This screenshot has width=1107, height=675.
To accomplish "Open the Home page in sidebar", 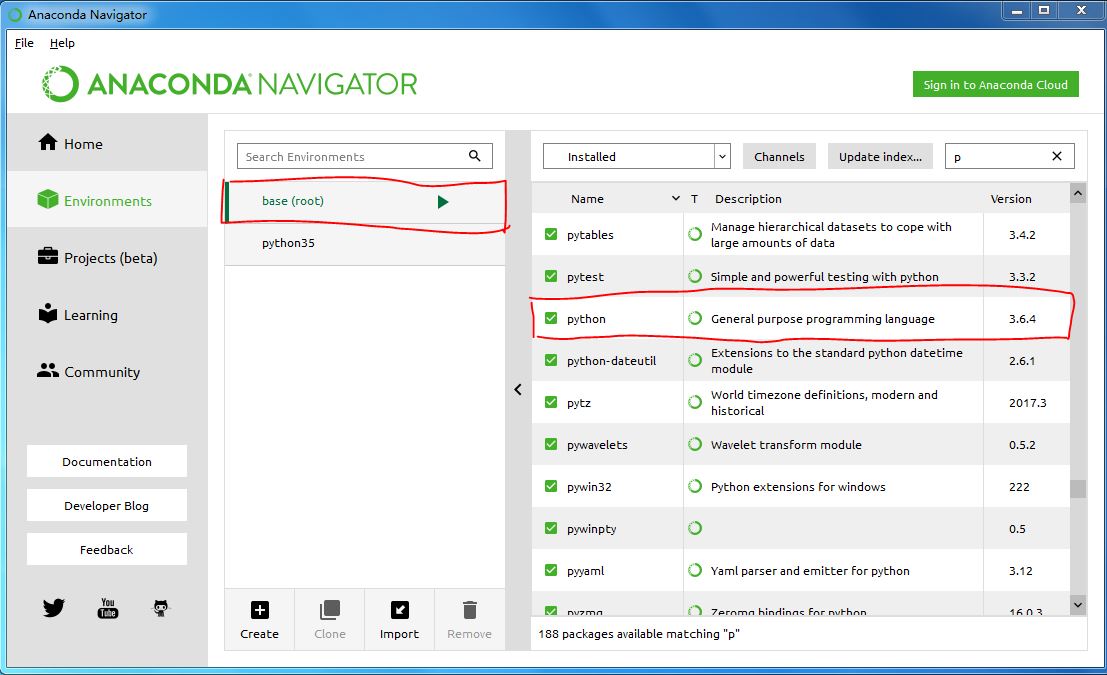I will pyautogui.click(x=107, y=143).
